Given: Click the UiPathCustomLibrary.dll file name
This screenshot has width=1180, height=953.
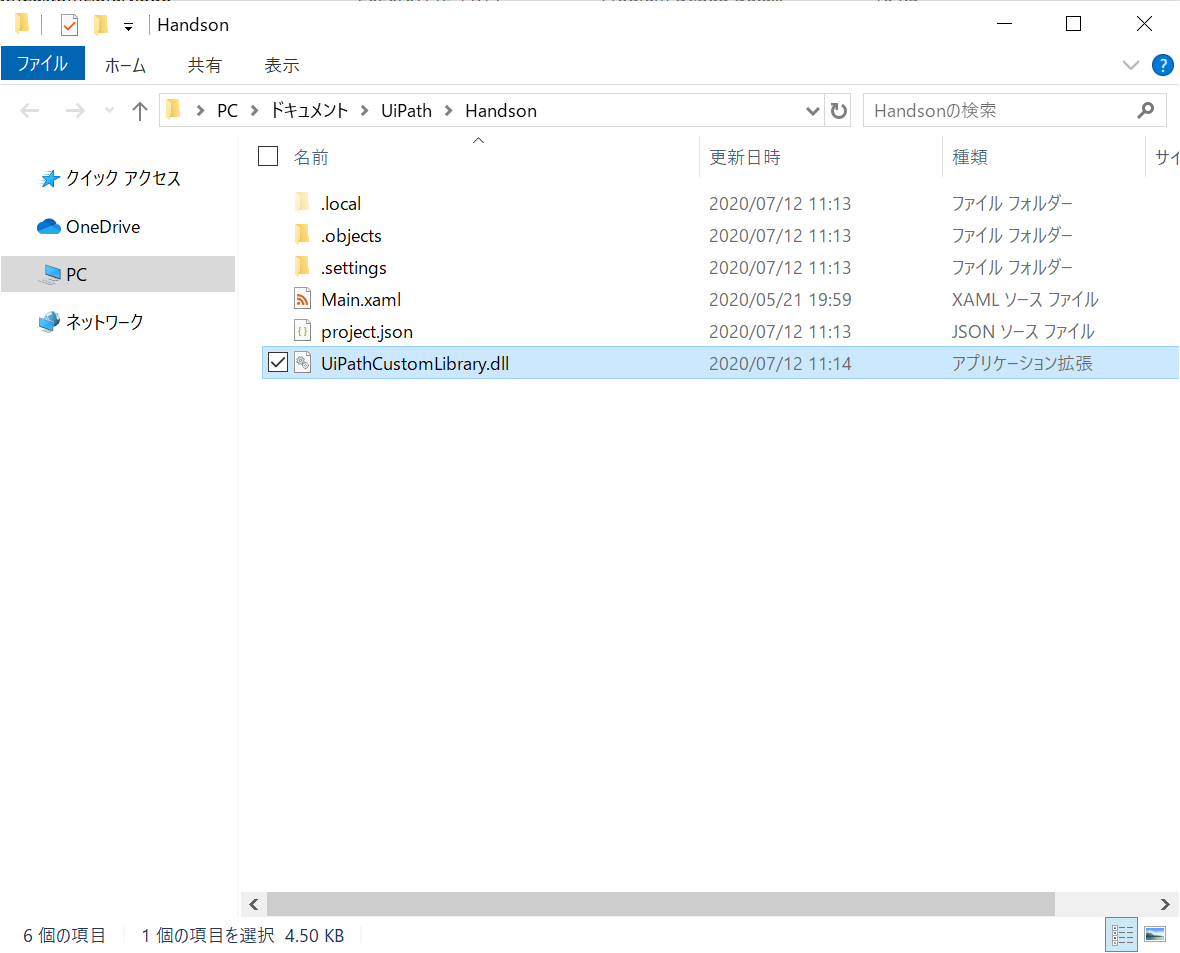Looking at the screenshot, I should click(x=415, y=364).
